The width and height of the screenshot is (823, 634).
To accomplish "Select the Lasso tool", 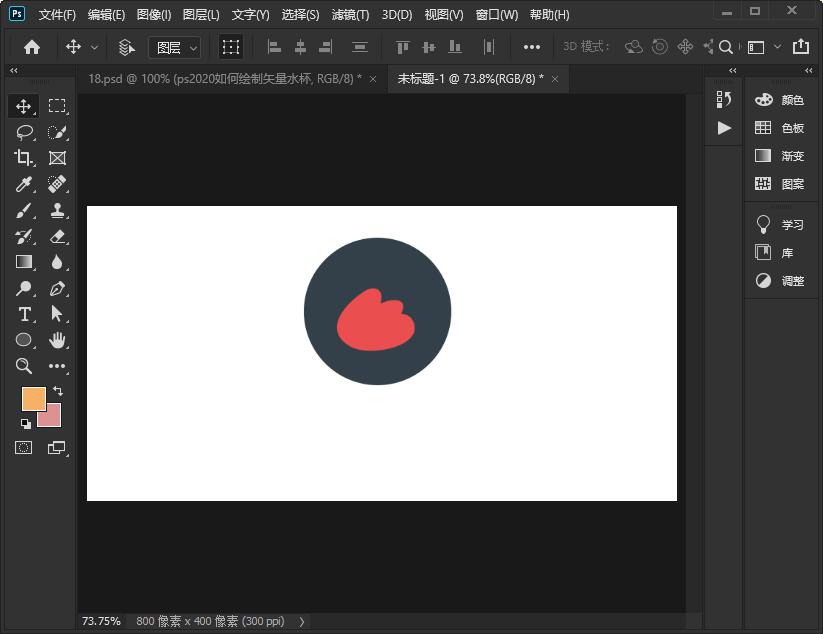I will click(x=24, y=132).
